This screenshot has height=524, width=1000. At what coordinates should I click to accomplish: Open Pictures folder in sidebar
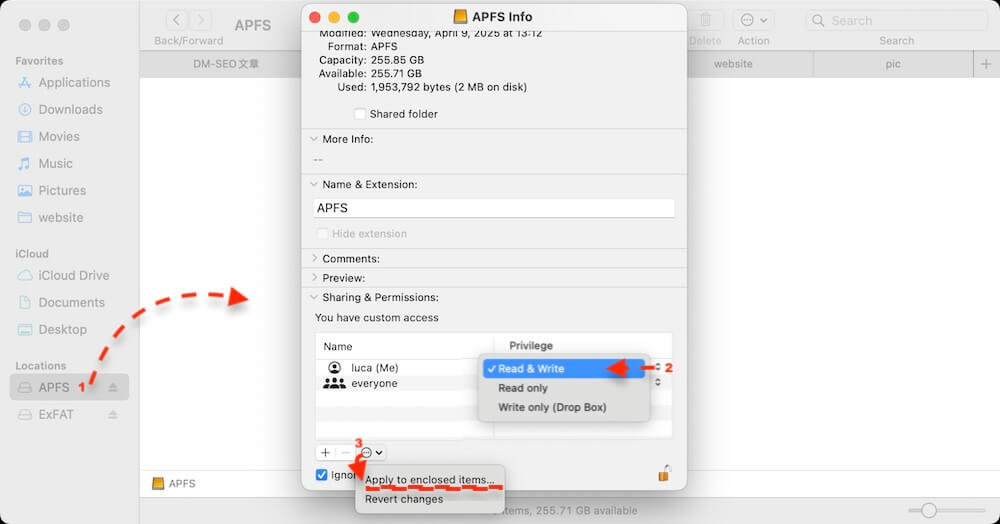[x=52, y=191]
